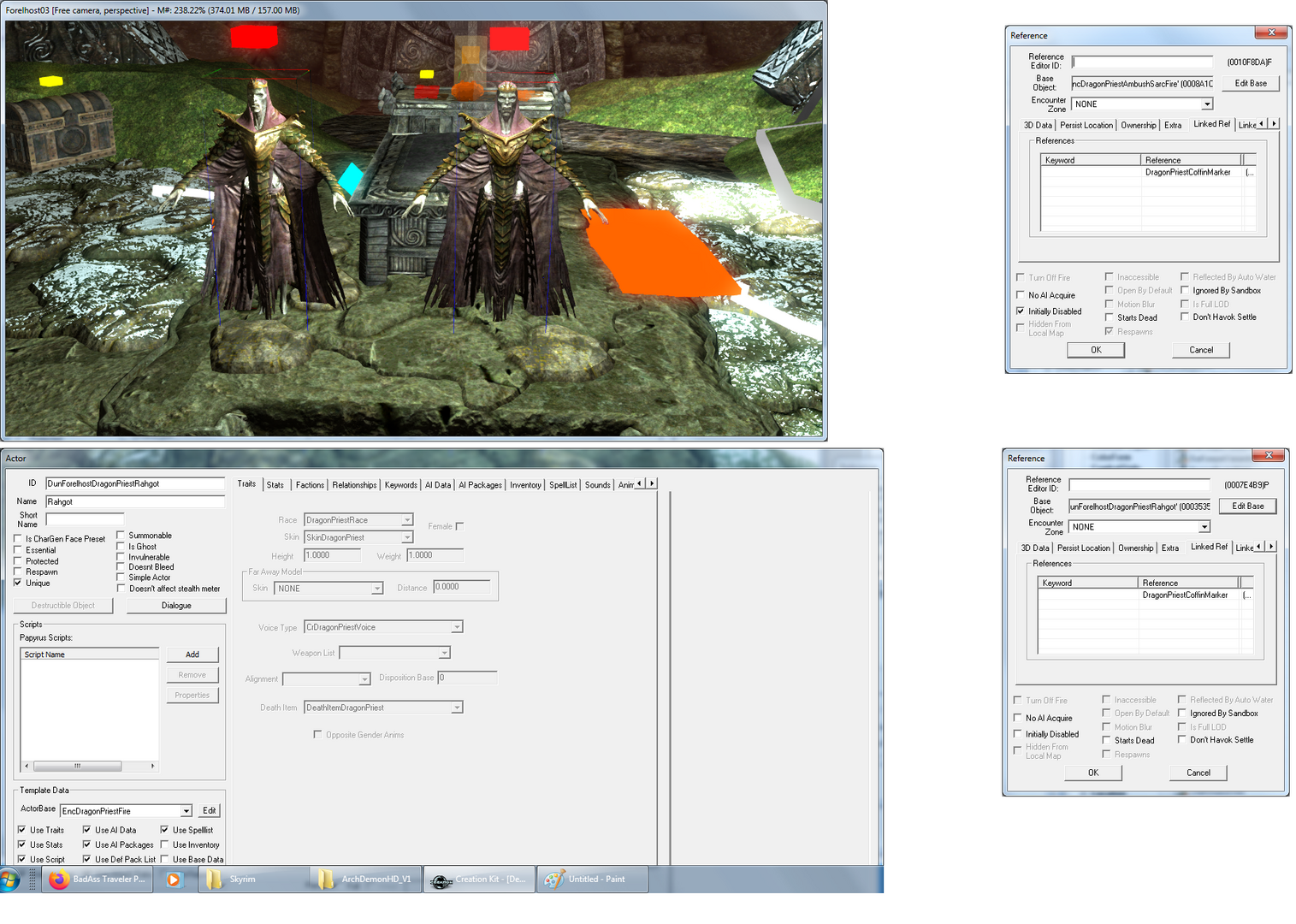Viewport: 1296px width, 924px height.
Task: Open Windows Start orb on taskbar
Action: 10,880
